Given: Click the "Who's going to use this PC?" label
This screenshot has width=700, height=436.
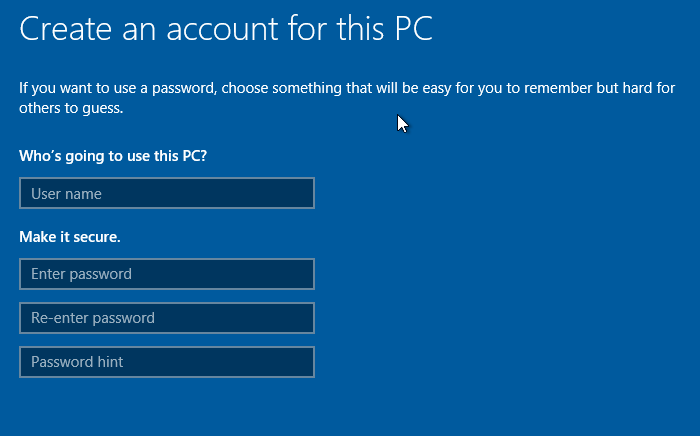Looking at the screenshot, I should pos(113,156).
